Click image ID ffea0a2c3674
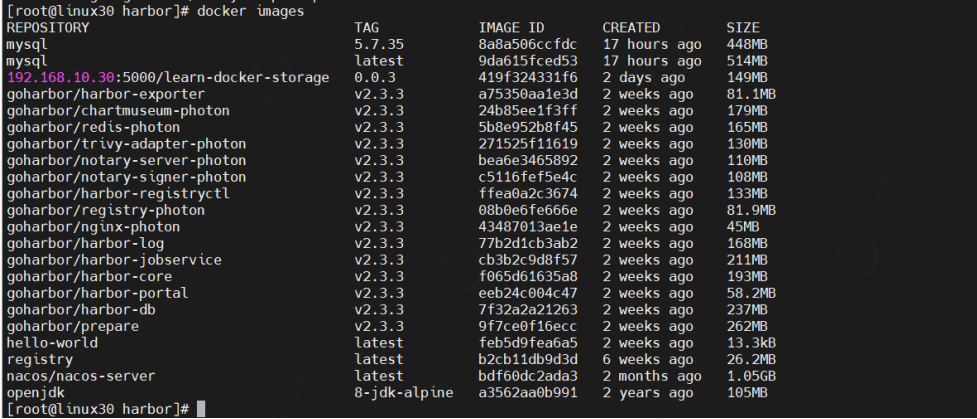The width and height of the screenshot is (977, 419). click(528, 193)
